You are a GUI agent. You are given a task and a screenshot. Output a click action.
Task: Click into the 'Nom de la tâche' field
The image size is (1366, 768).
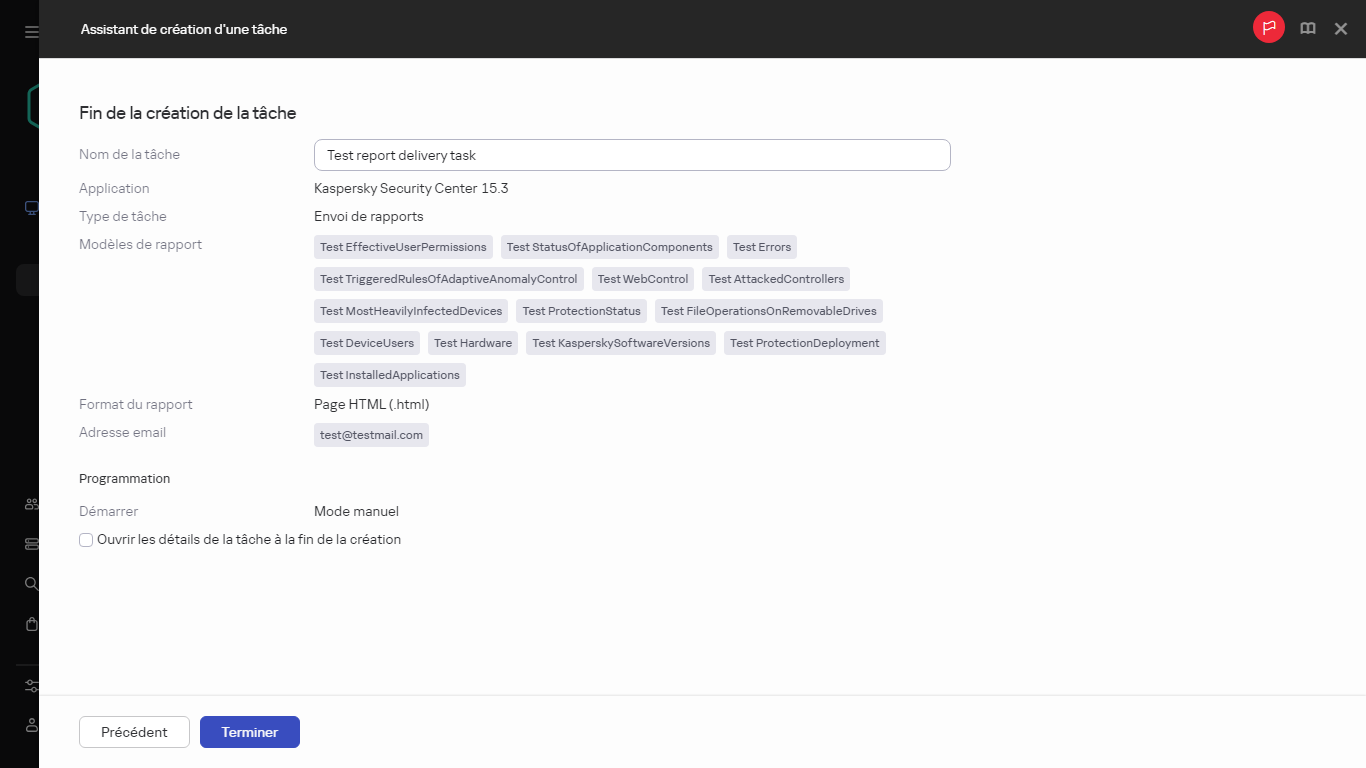point(631,155)
